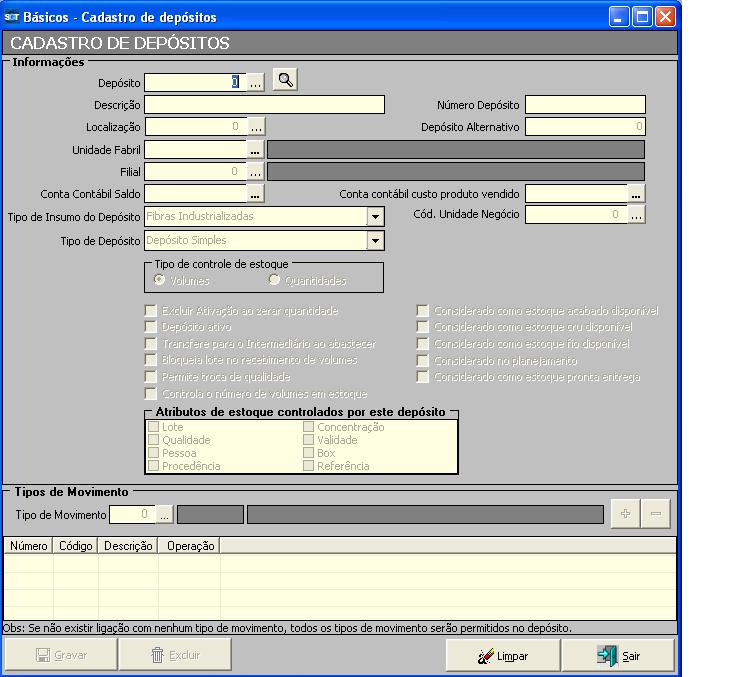This screenshot has width=756, height=677.
Task: Select the Volumes radio button
Action: 160,280
